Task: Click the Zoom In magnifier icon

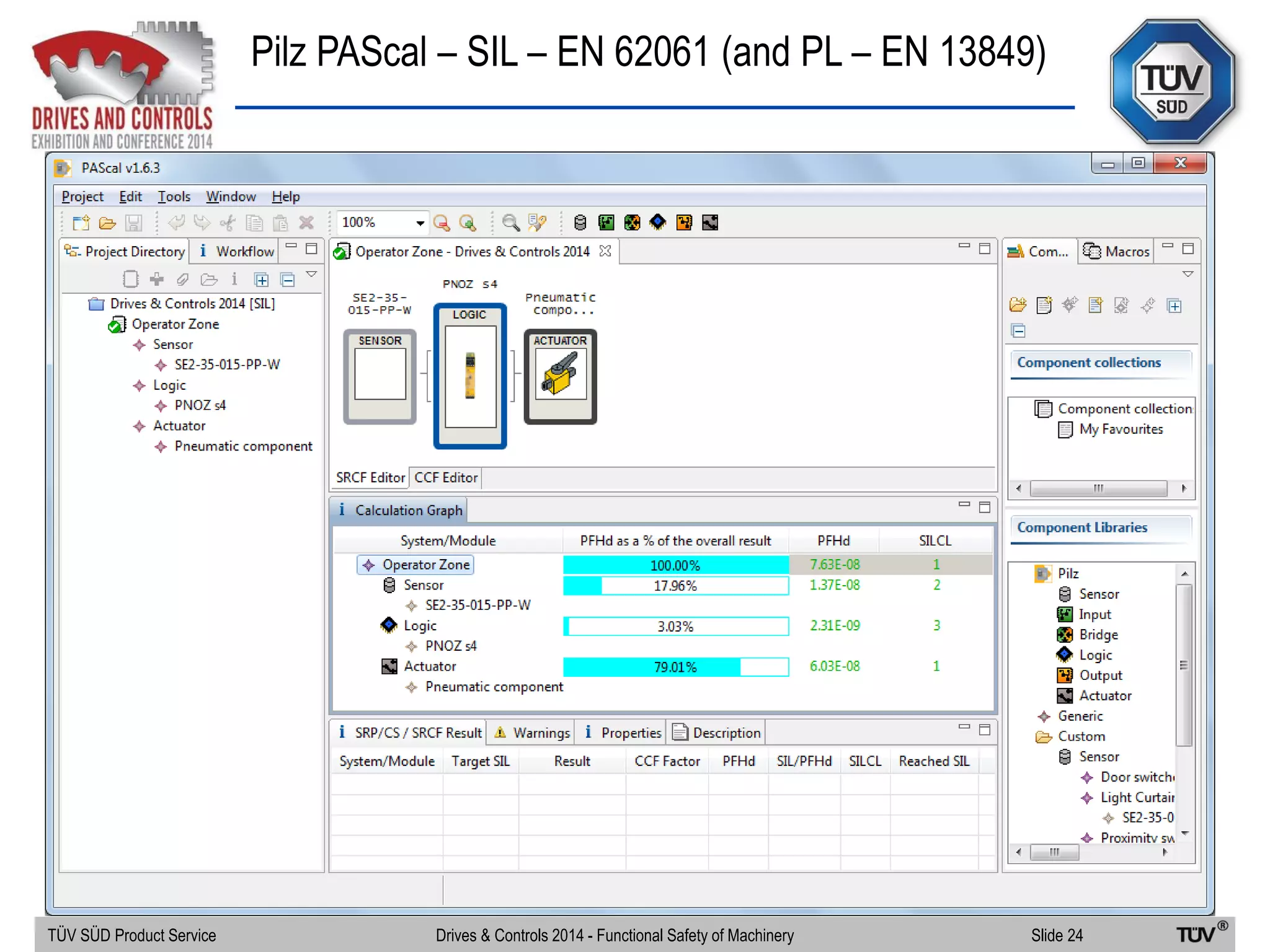Action: [468, 223]
